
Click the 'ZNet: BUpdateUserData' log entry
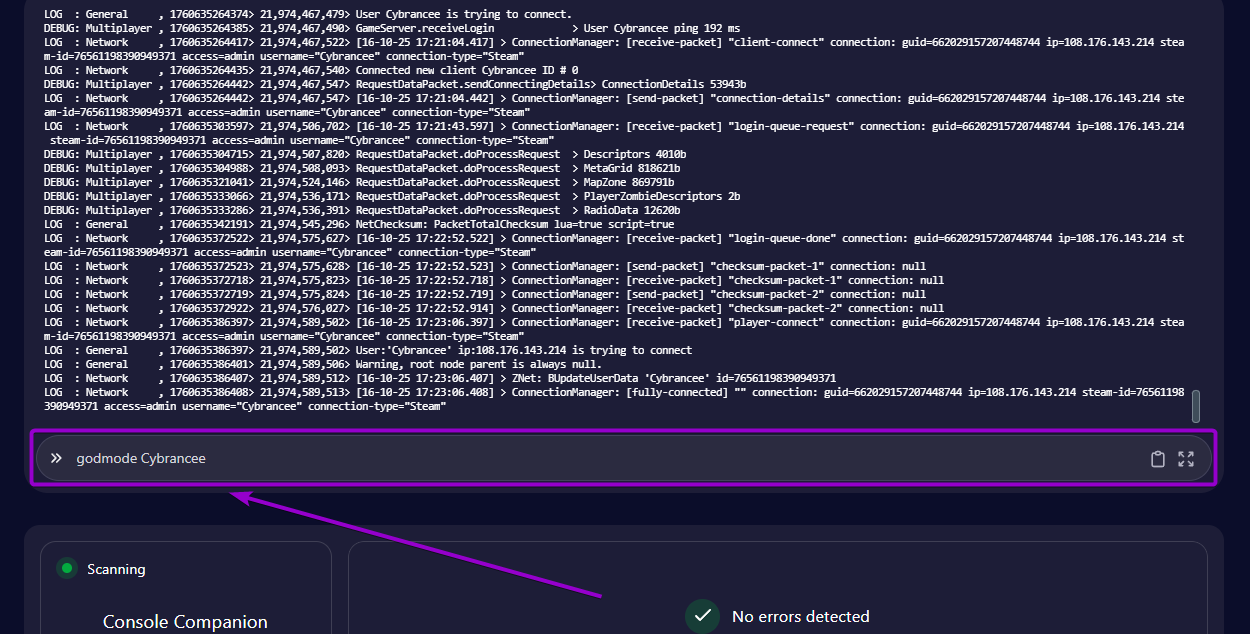tap(674, 378)
